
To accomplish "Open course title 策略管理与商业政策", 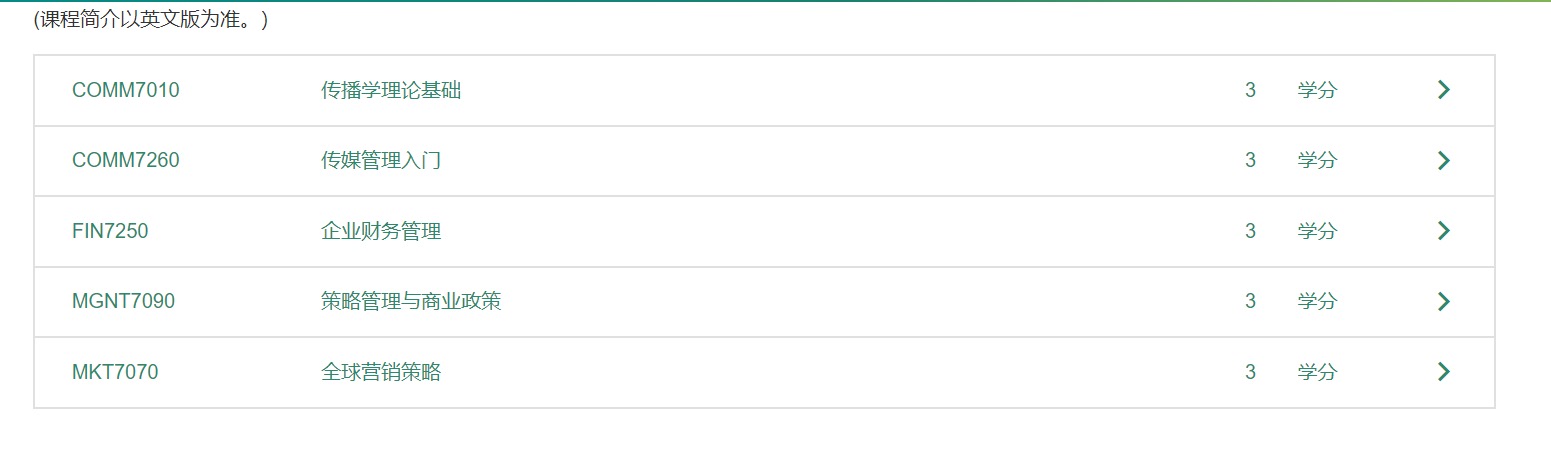I will pyautogui.click(x=411, y=301).
